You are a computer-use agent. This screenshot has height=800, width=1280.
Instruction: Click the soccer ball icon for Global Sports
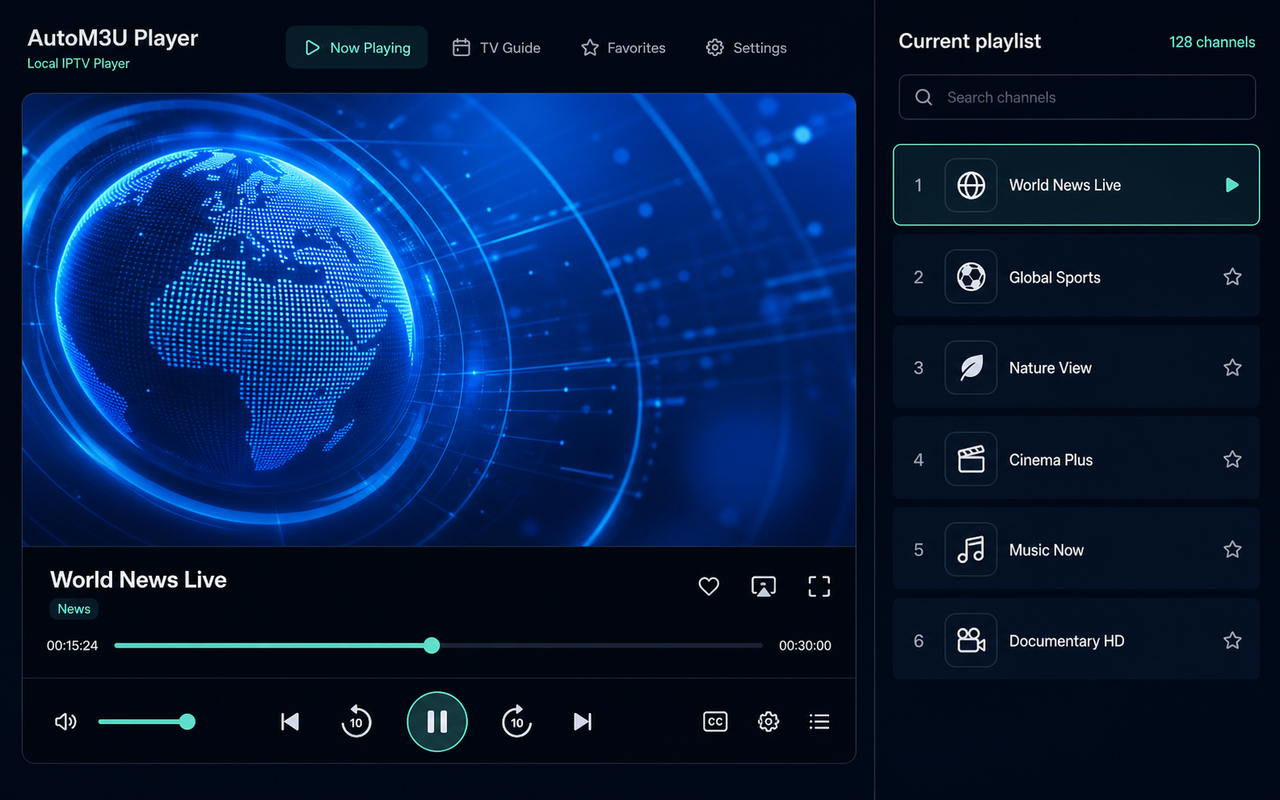pos(971,277)
